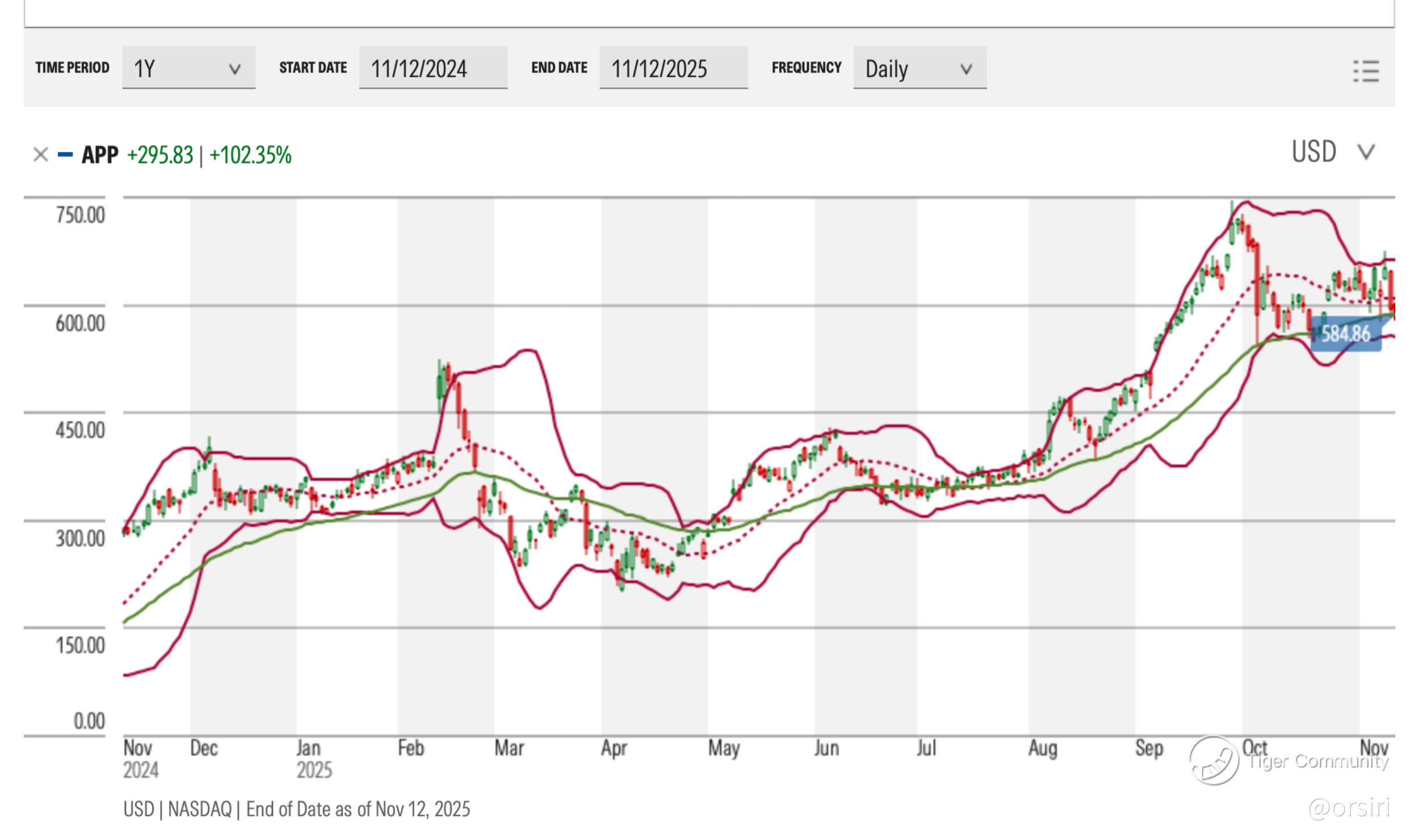The image size is (1419, 840).
Task: Click the Start Date field 11/12/2024
Action: (433, 68)
